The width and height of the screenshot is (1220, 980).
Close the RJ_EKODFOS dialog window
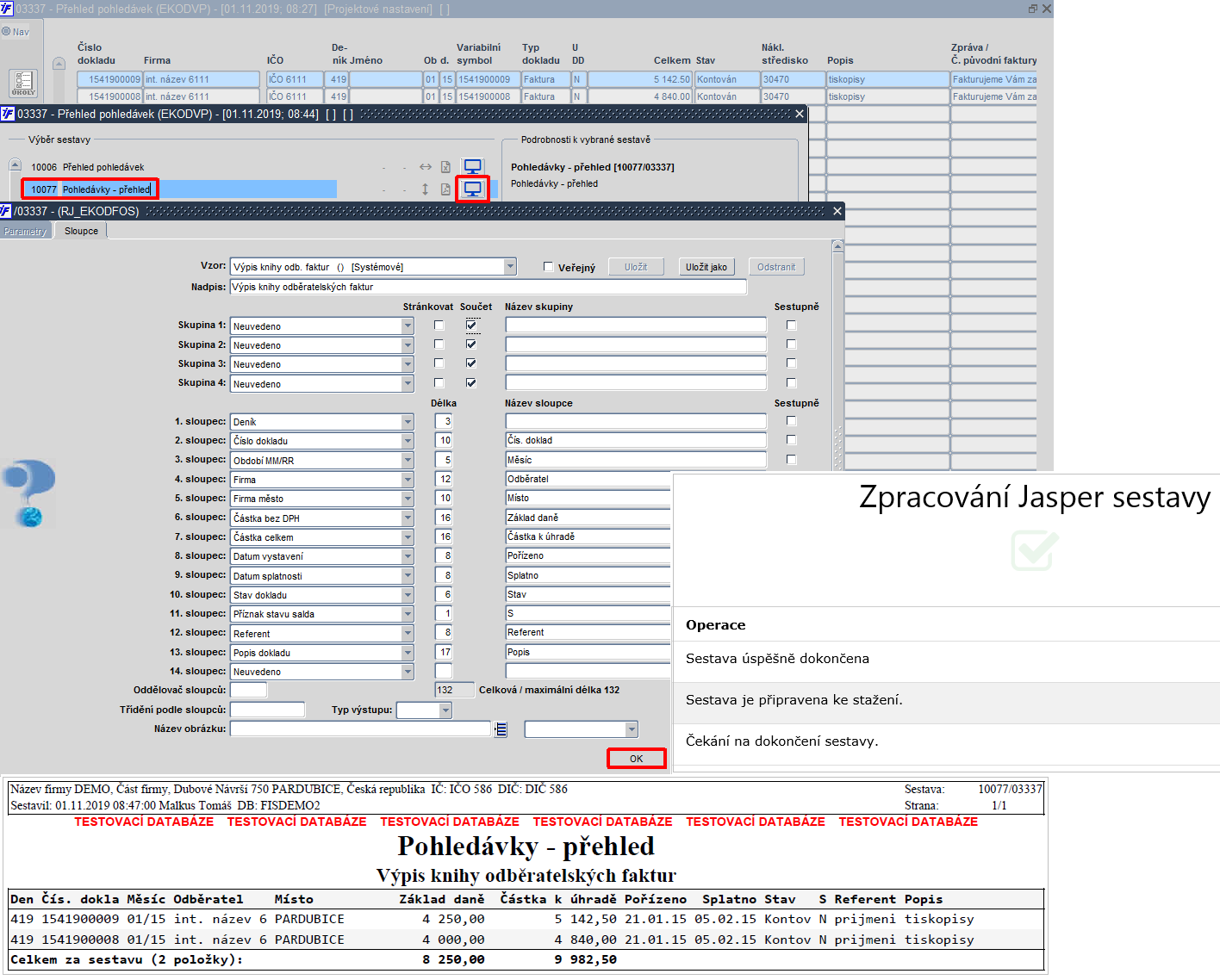click(x=837, y=211)
